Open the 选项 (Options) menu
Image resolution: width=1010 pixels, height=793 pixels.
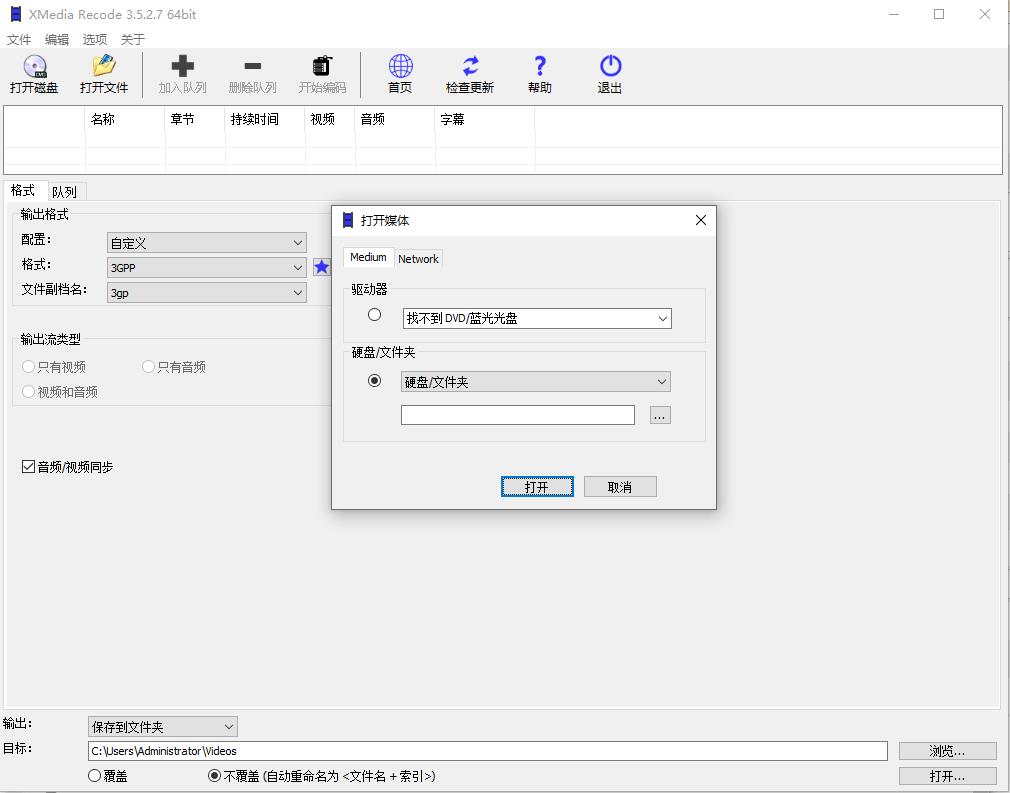[95, 39]
